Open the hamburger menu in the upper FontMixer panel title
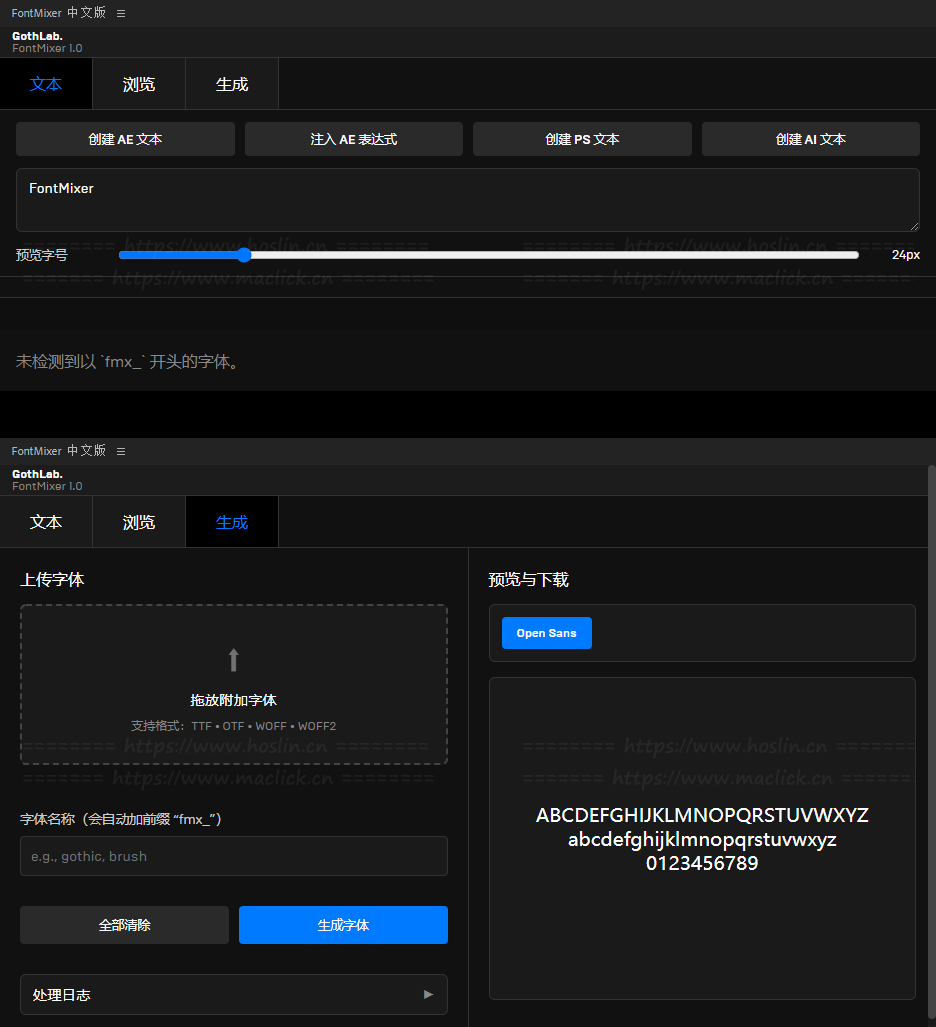 click(121, 14)
